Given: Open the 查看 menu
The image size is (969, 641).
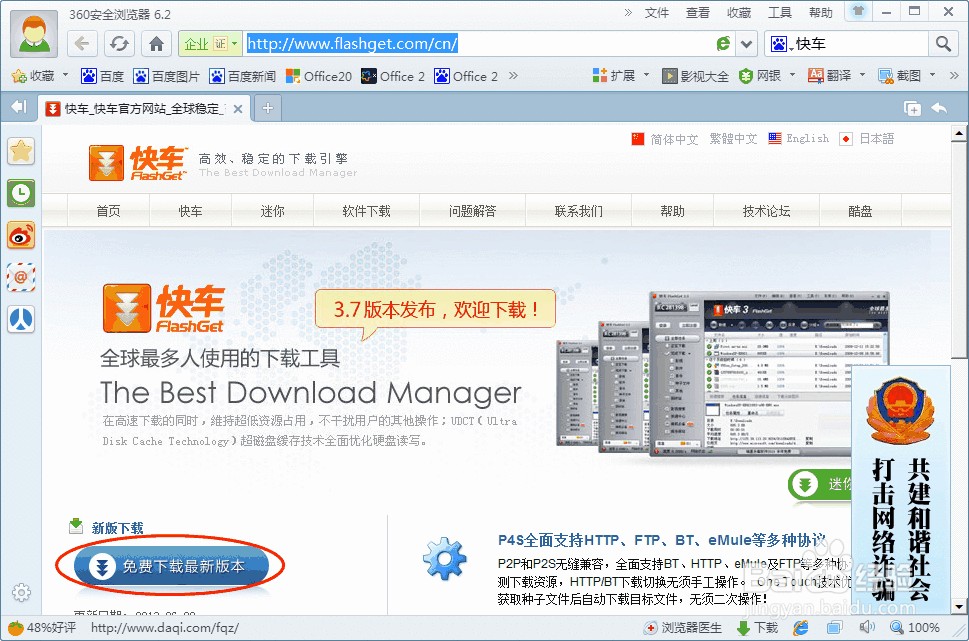Looking at the screenshot, I should pos(697,12).
